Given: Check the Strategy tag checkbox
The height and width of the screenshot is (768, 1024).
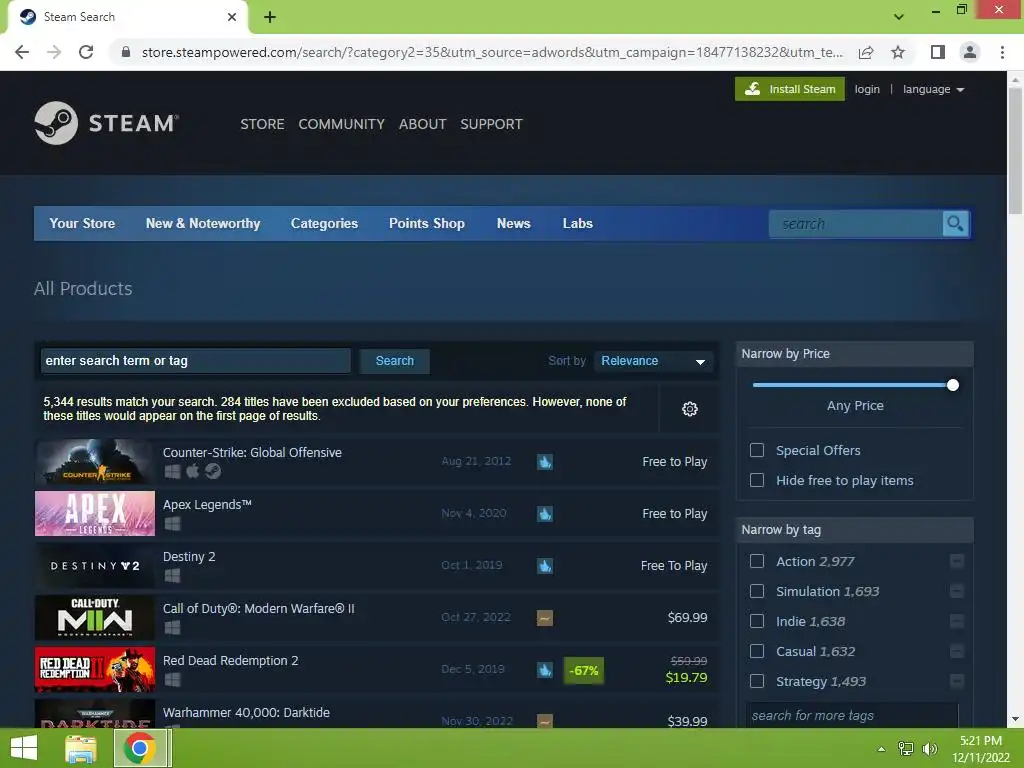Looking at the screenshot, I should (757, 681).
